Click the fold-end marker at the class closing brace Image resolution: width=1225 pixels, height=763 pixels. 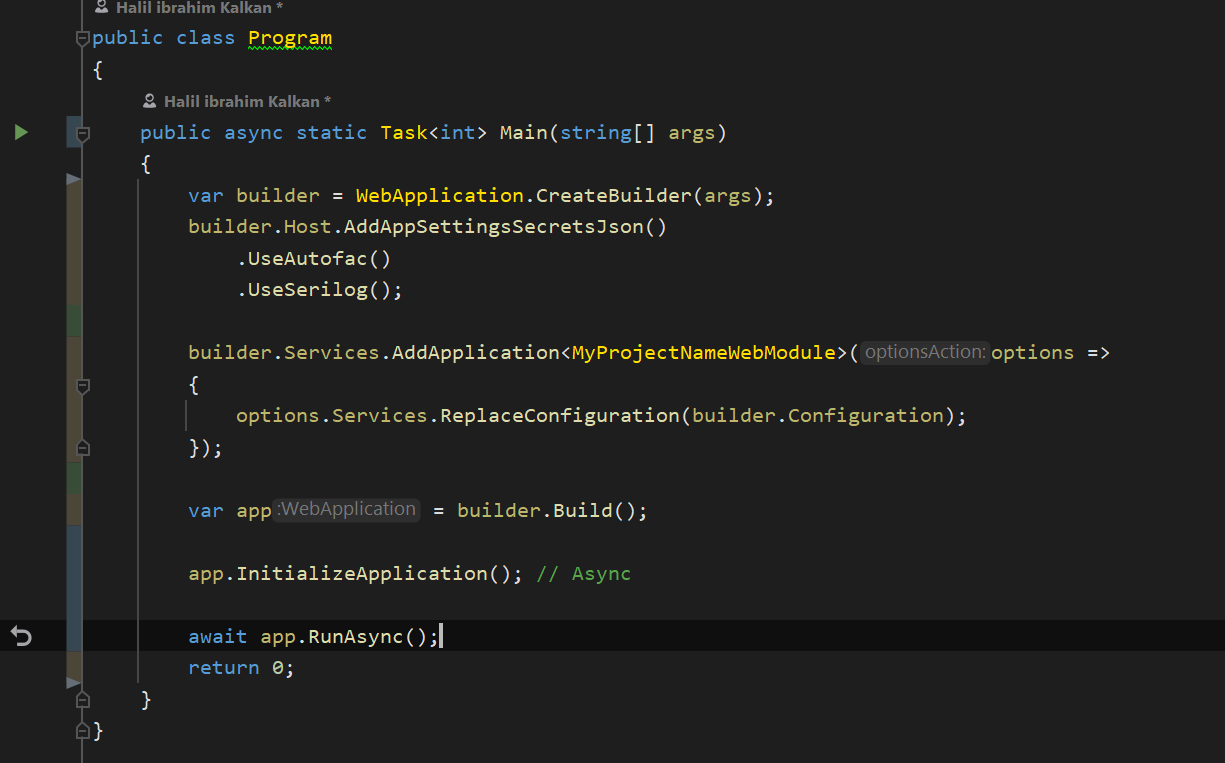82,731
